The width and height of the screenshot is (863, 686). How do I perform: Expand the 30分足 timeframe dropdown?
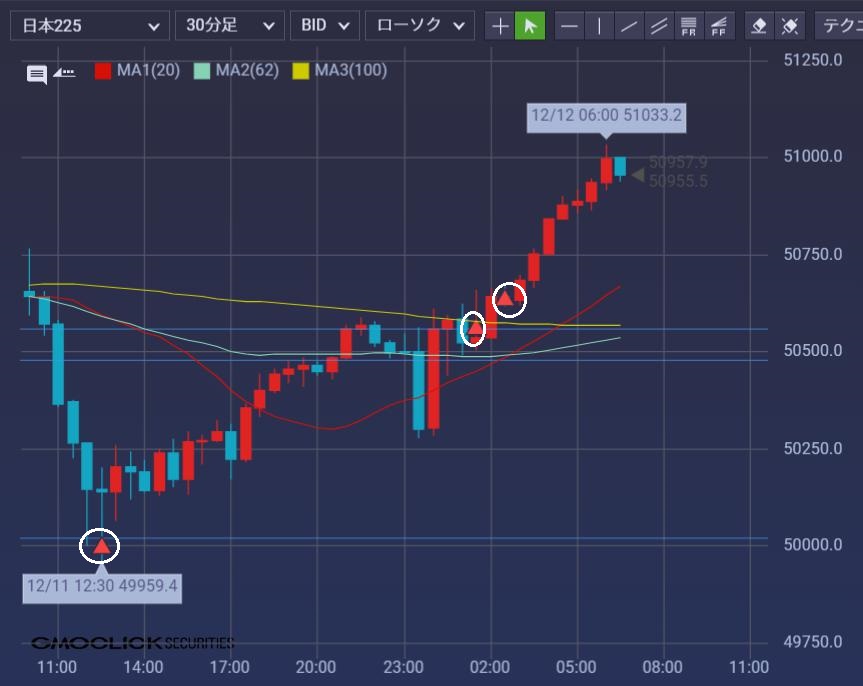[229, 26]
